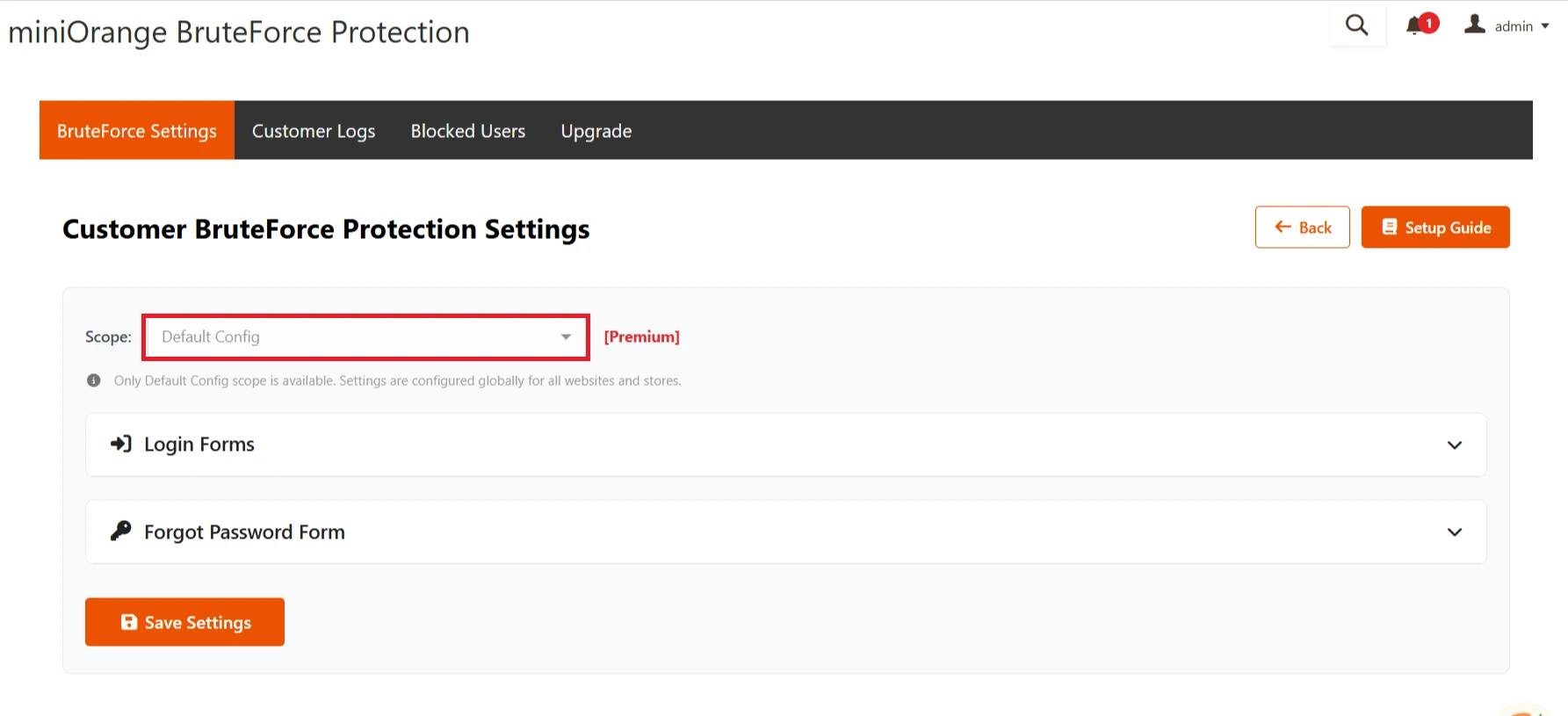Save the BruteForce settings

click(184, 622)
